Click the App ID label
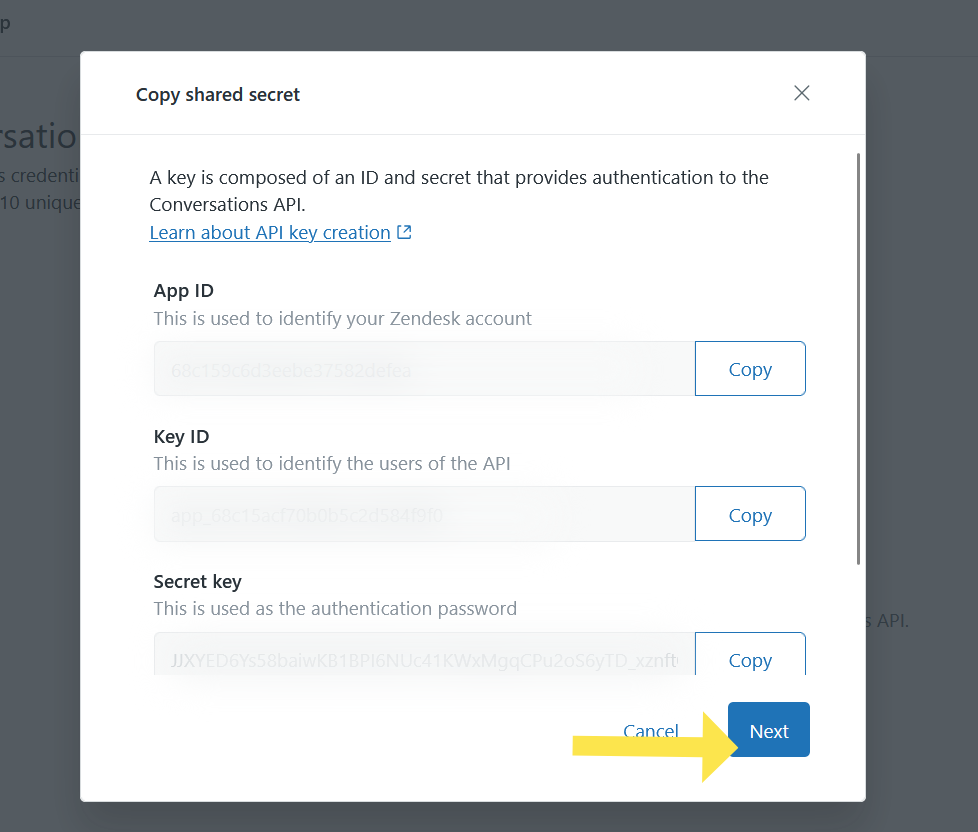Viewport: 978px width, 832px height. (x=184, y=291)
